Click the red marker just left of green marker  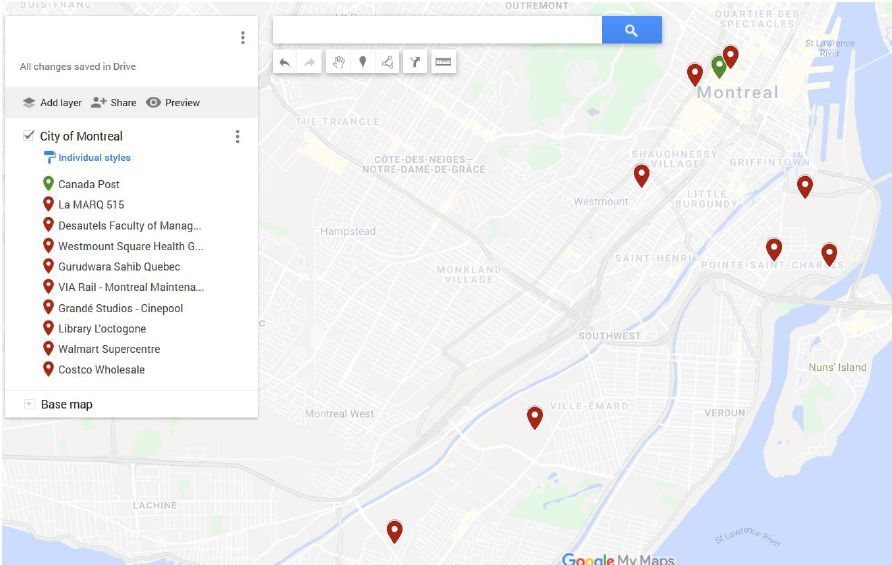coord(695,74)
